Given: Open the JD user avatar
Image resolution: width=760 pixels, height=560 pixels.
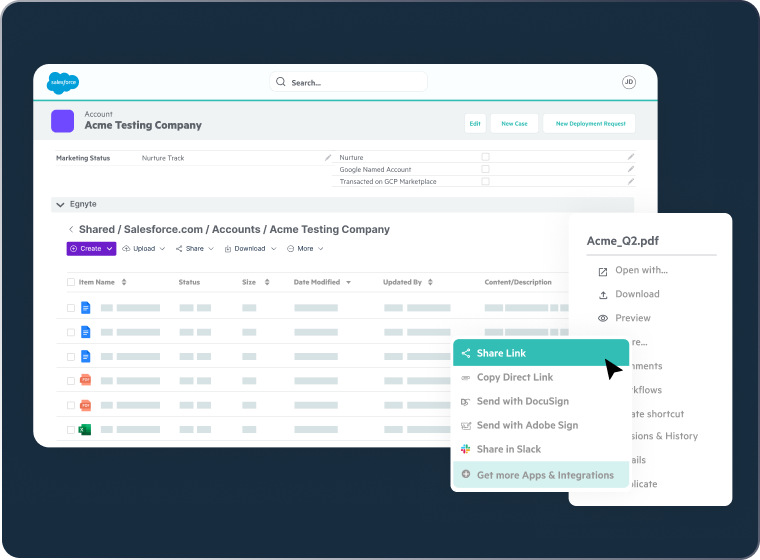Looking at the screenshot, I should [x=628, y=82].
